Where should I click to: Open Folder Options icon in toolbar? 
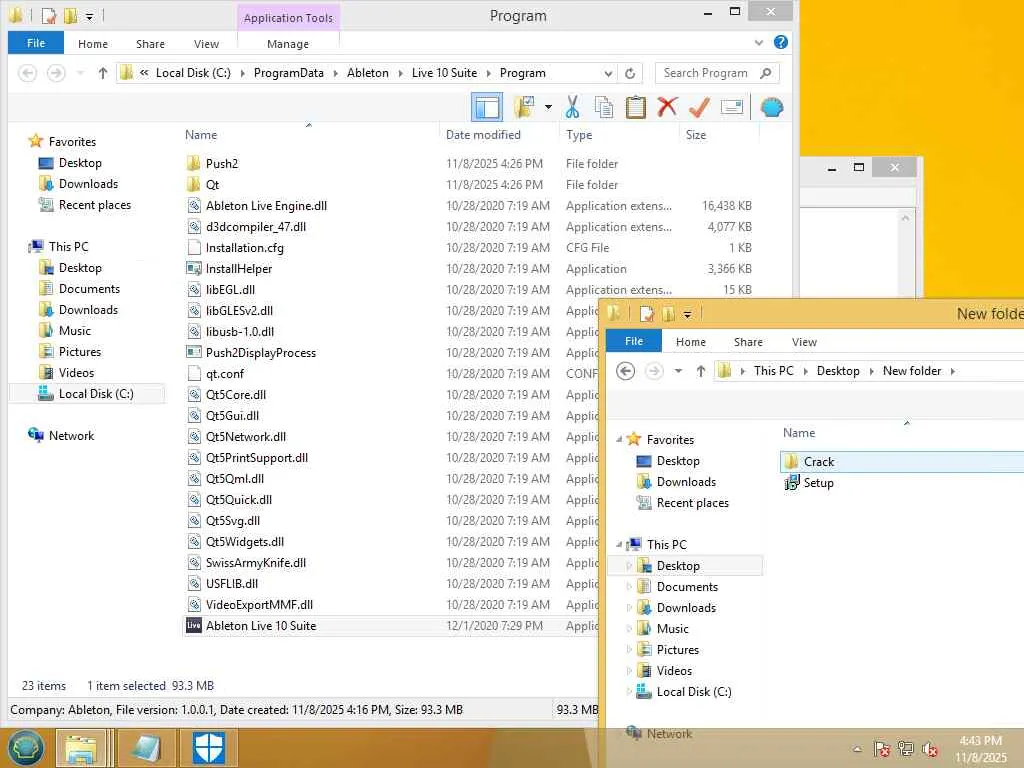(x=524, y=107)
